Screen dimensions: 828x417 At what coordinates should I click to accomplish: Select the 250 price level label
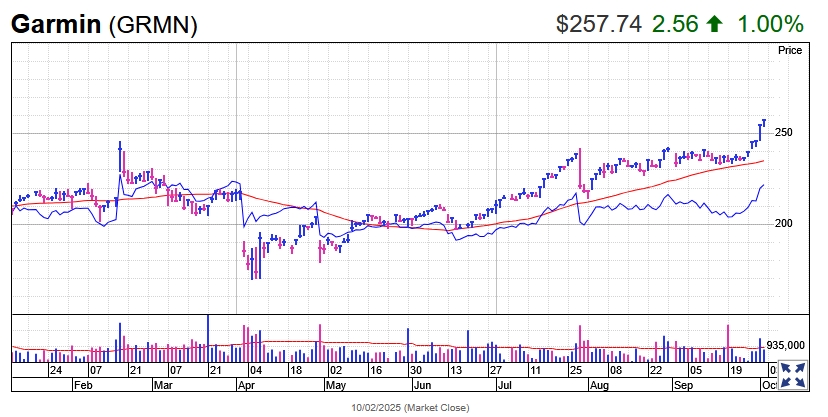tap(786, 133)
